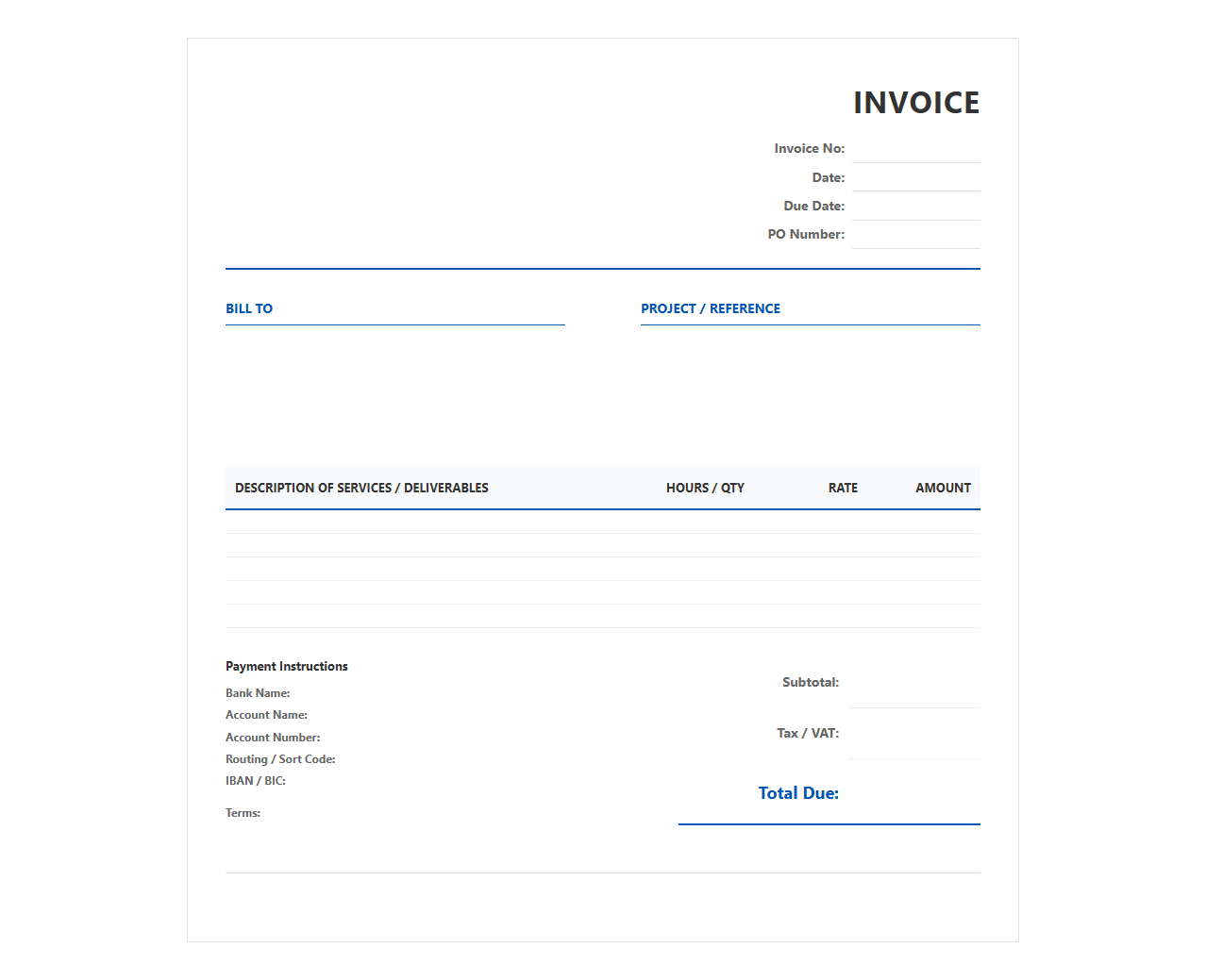The height and width of the screenshot is (980, 1206).
Task: Click the BILL TO heading
Action: point(249,308)
